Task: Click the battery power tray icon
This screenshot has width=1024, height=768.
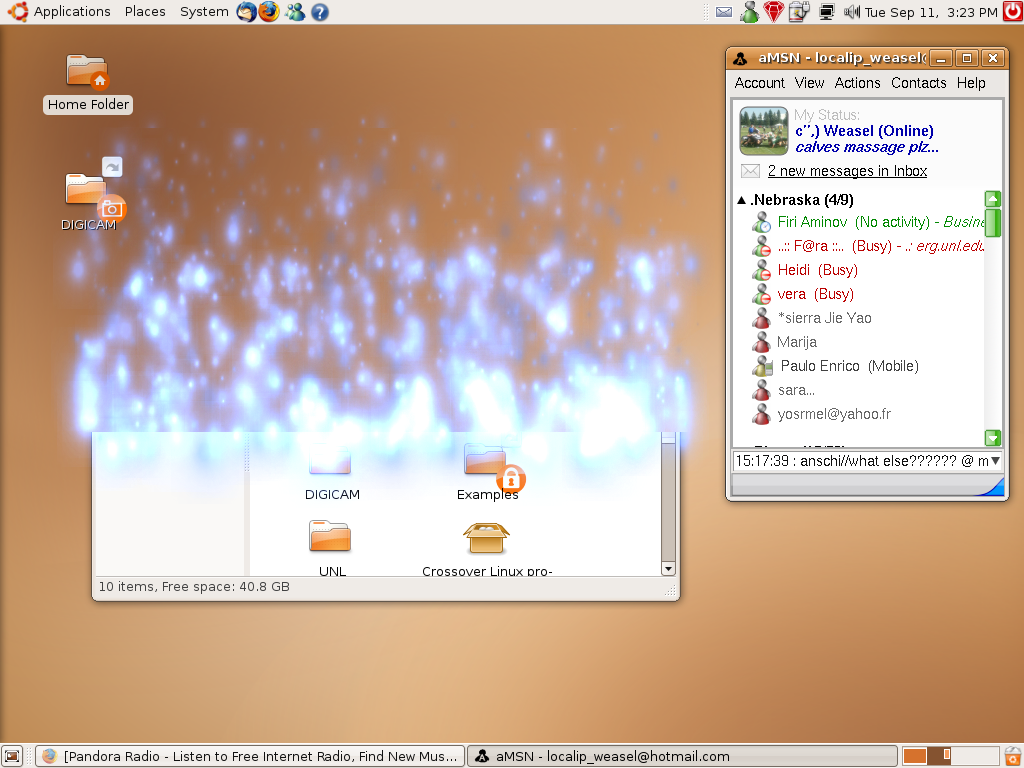Action: tap(799, 12)
